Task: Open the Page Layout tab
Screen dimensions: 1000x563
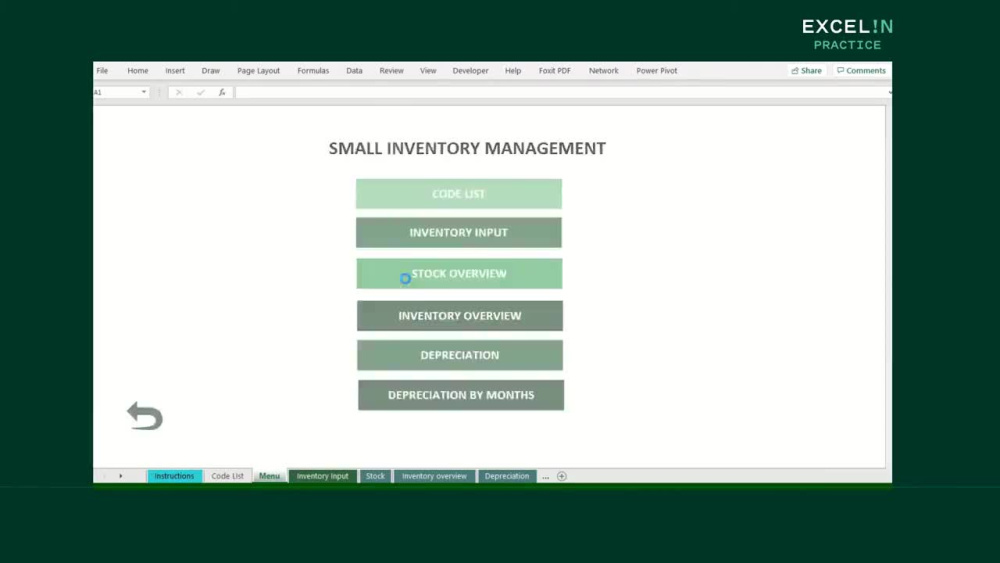Action: tap(258, 71)
